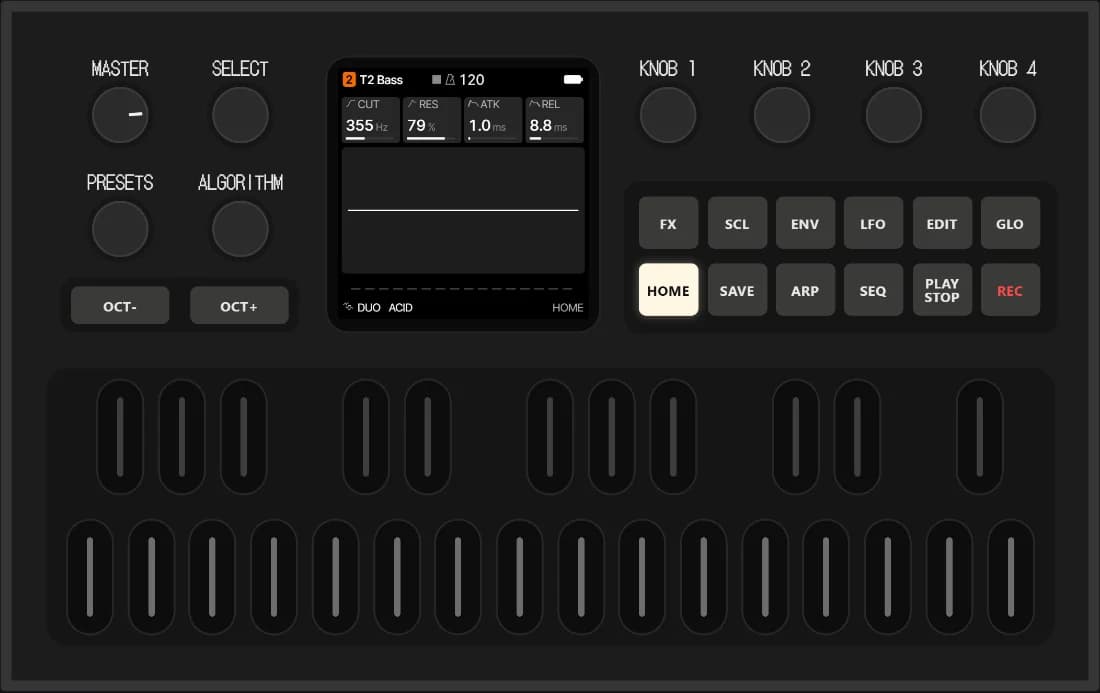Select the ATK 1.0 ms parameter
The width and height of the screenshot is (1100, 693).
coord(492,120)
